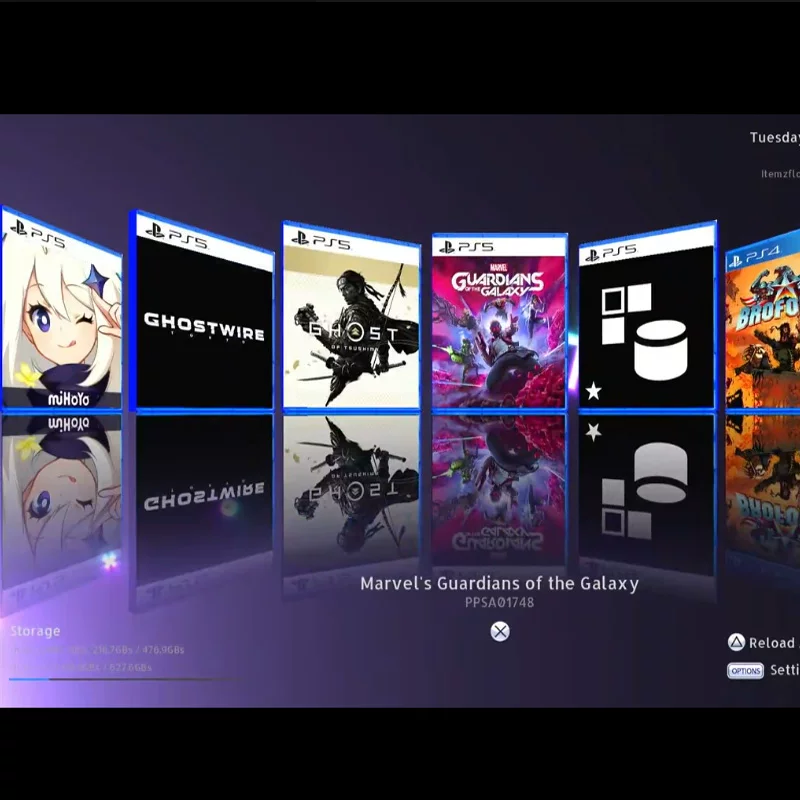Image resolution: width=800 pixels, height=800 pixels.
Task: Click PS5 logo on Guardians cover
Action: (466, 247)
